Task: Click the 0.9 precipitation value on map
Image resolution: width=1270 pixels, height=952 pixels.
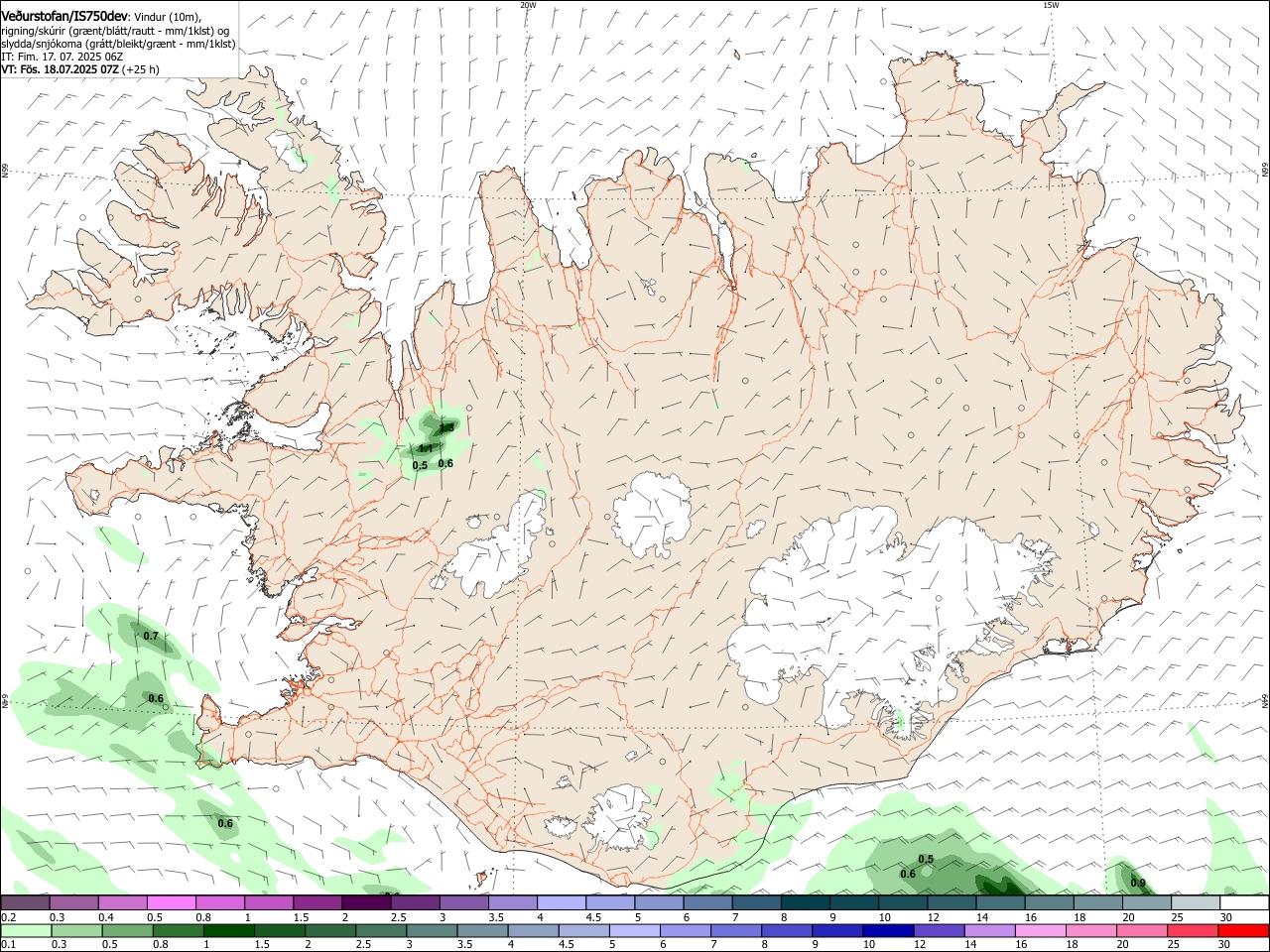Action: coord(1138,883)
